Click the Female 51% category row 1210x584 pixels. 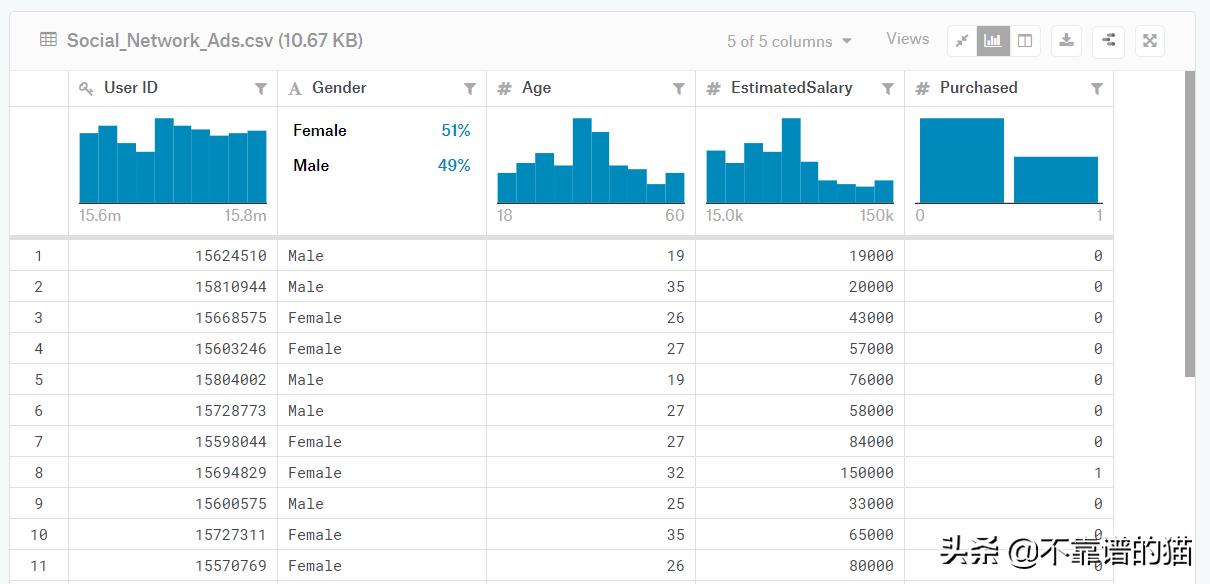[x=381, y=131]
